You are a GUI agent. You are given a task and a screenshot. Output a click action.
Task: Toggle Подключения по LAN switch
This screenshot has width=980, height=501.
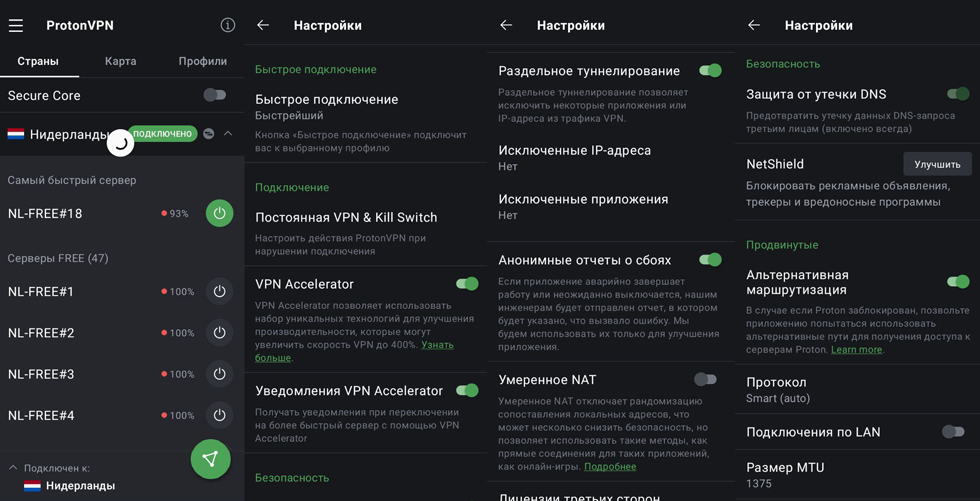953,432
